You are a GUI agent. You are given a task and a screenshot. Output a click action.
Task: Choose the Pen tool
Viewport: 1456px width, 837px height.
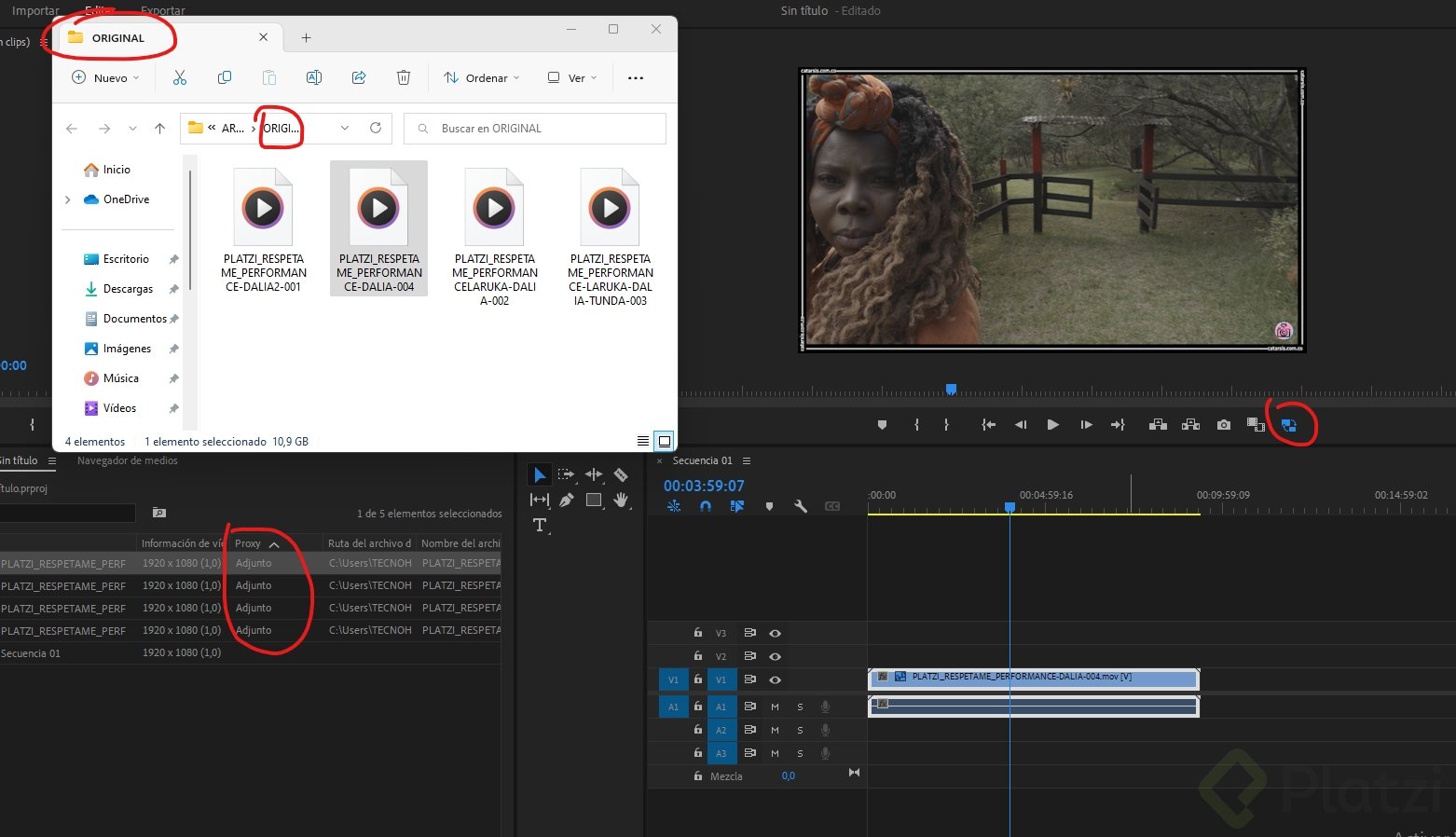point(566,501)
